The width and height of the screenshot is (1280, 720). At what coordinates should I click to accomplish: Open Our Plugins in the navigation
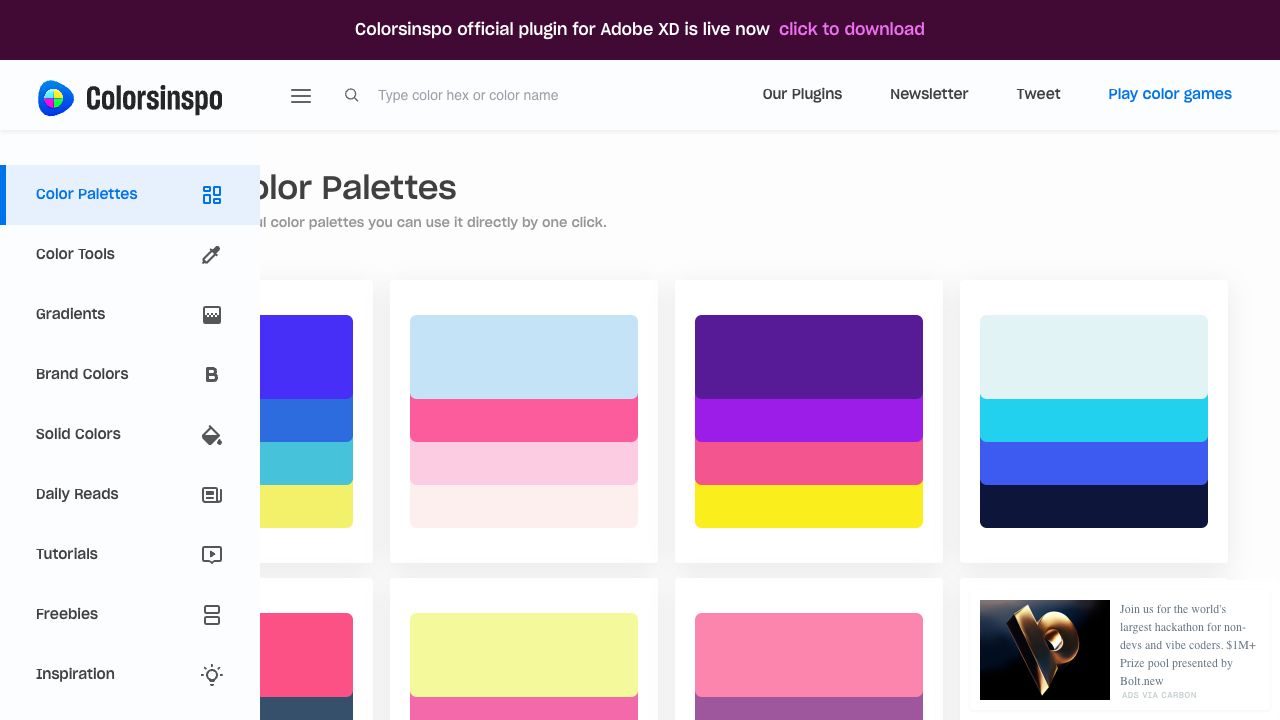pyautogui.click(x=802, y=94)
